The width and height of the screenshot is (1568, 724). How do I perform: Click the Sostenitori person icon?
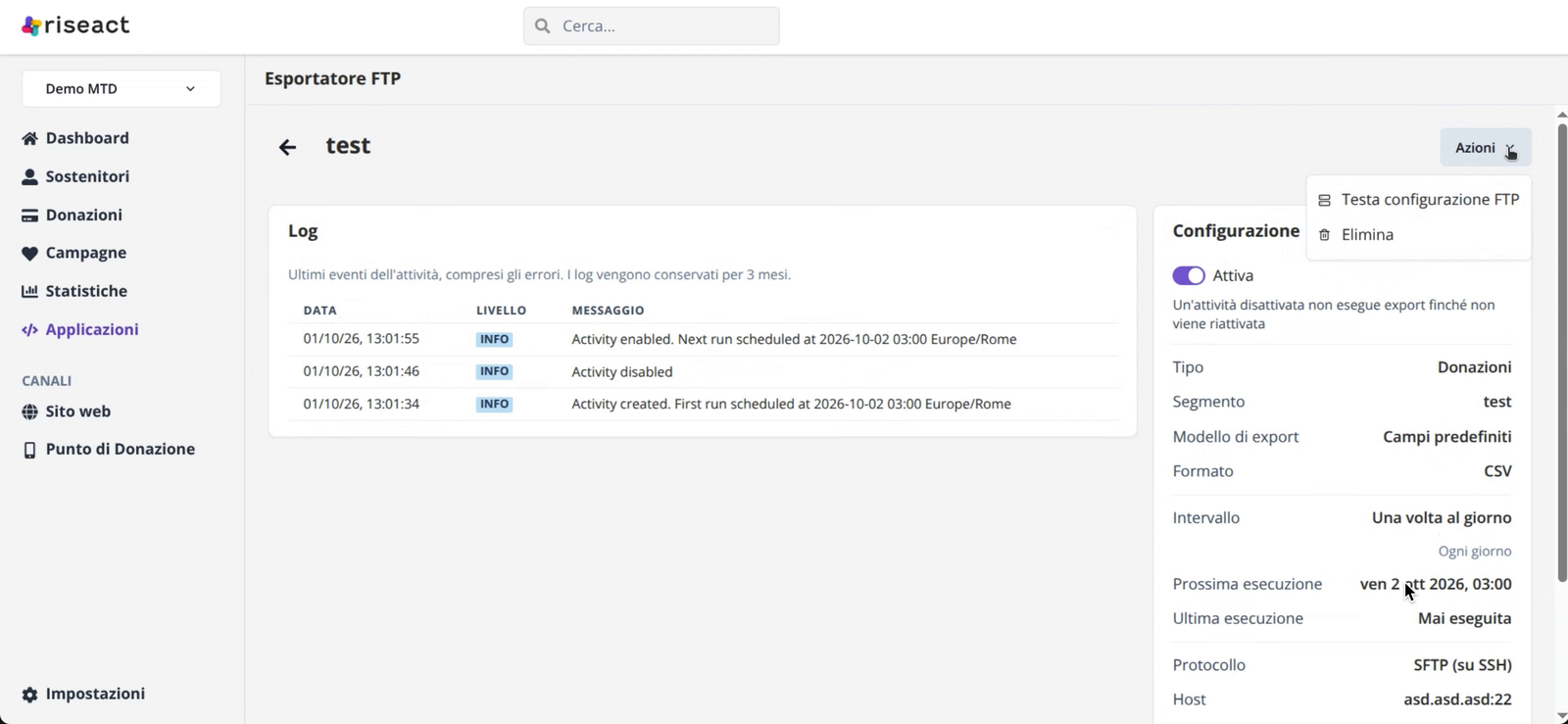click(29, 176)
